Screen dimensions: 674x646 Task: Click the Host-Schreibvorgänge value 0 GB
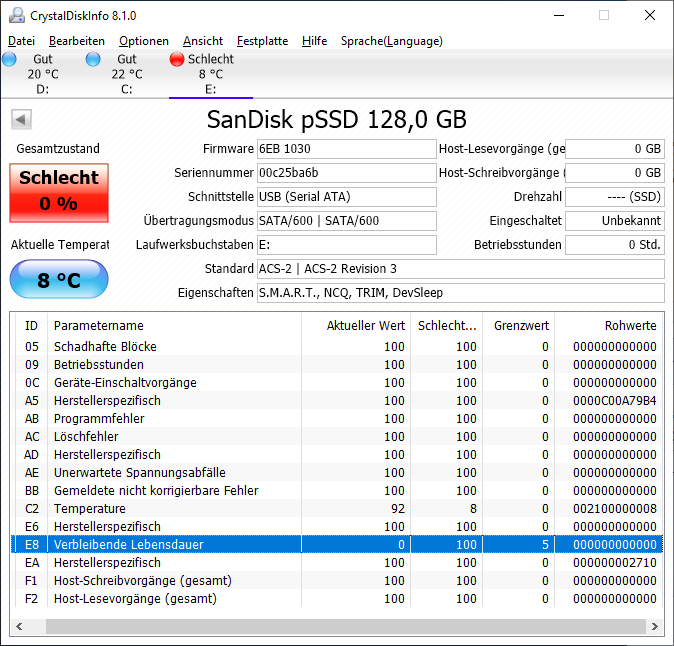(x=615, y=173)
